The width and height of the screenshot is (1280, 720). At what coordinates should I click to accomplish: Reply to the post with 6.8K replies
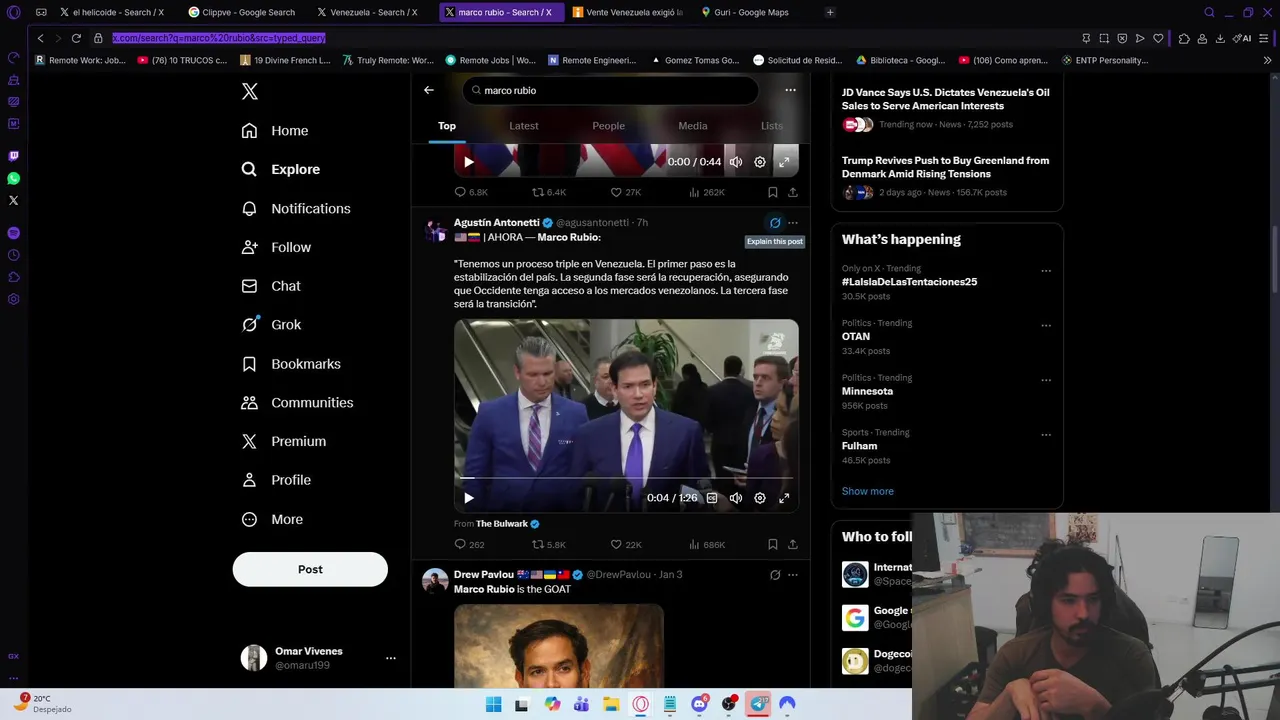pyautogui.click(x=471, y=192)
